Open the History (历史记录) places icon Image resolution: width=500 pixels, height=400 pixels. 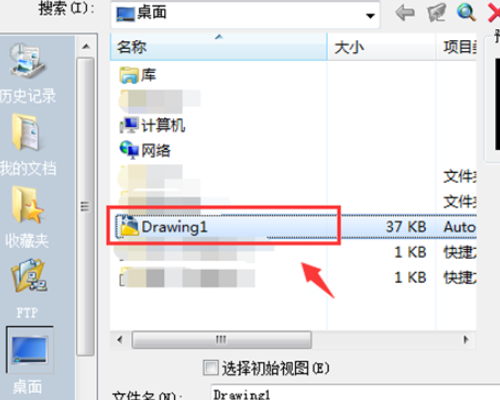tap(28, 61)
